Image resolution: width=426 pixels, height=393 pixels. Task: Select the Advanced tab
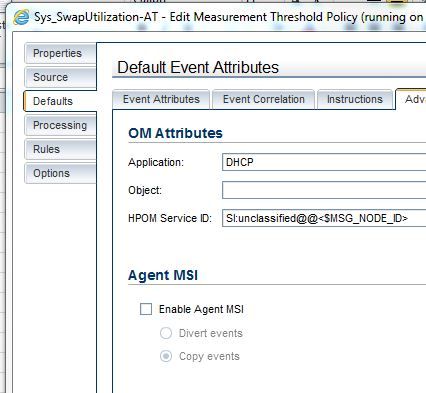coord(411,99)
